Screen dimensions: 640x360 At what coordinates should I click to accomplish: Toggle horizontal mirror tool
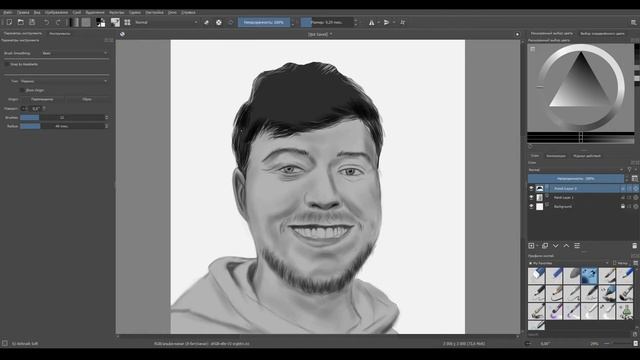click(x=371, y=22)
